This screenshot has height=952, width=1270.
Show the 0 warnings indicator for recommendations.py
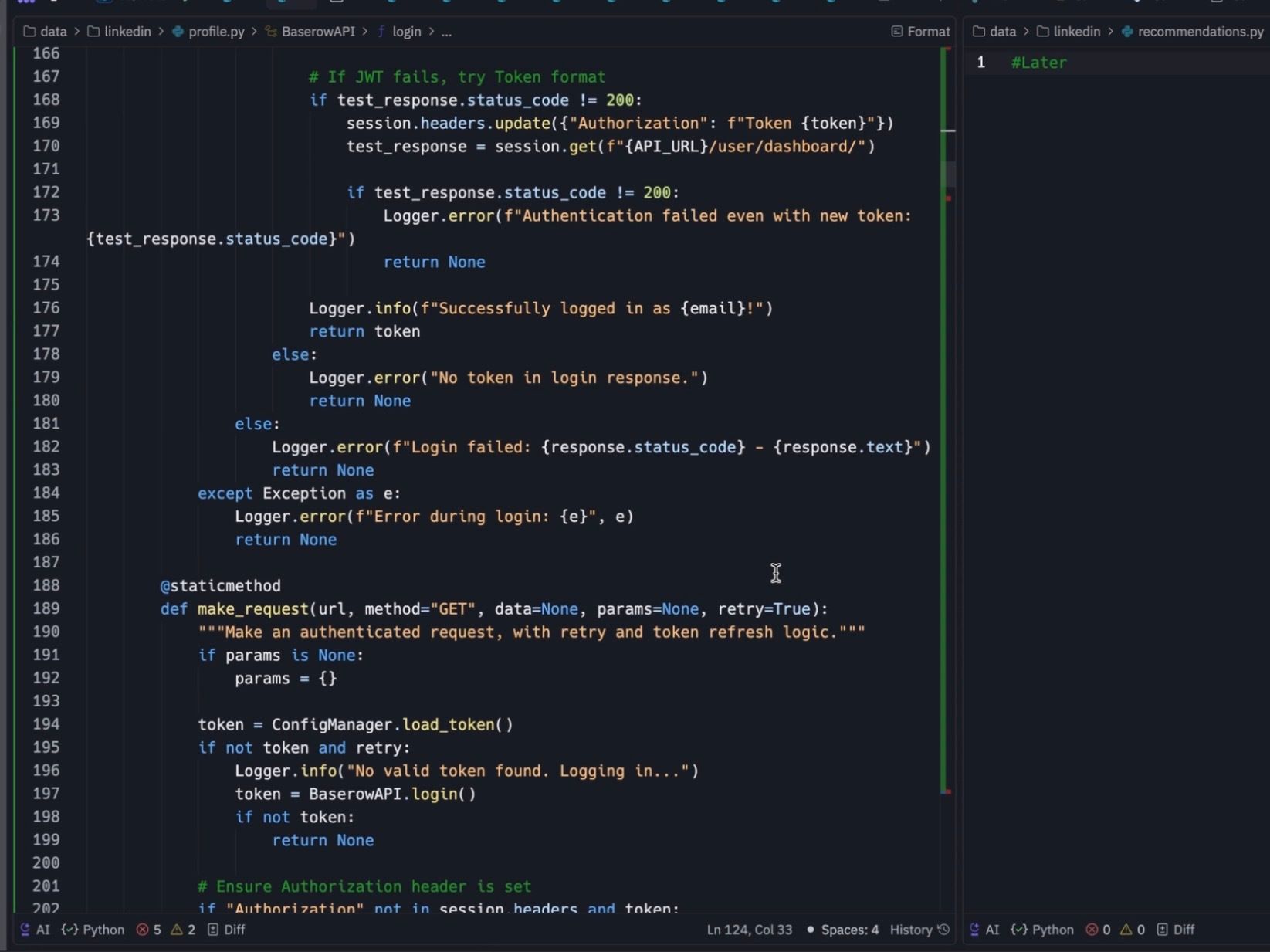1133,930
